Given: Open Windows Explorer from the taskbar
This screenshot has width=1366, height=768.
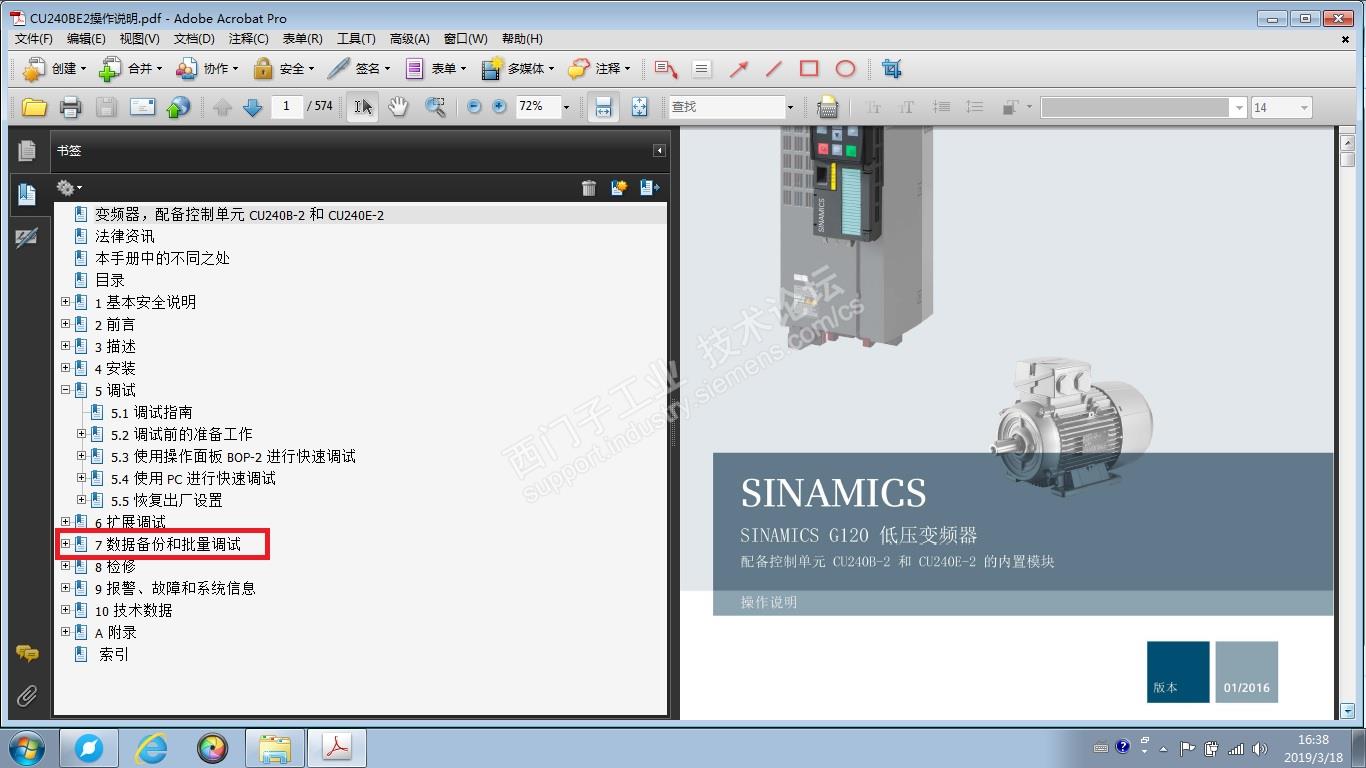Looking at the screenshot, I should [x=275, y=748].
